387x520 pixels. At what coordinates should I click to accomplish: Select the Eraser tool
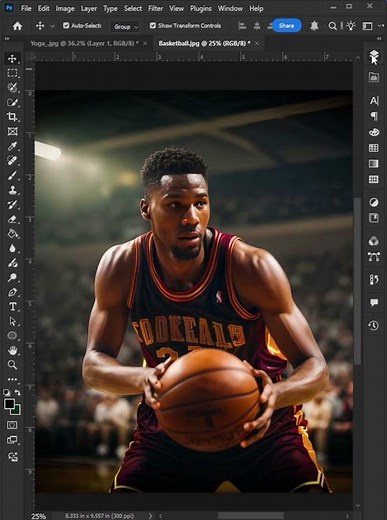[x=12, y=219]
